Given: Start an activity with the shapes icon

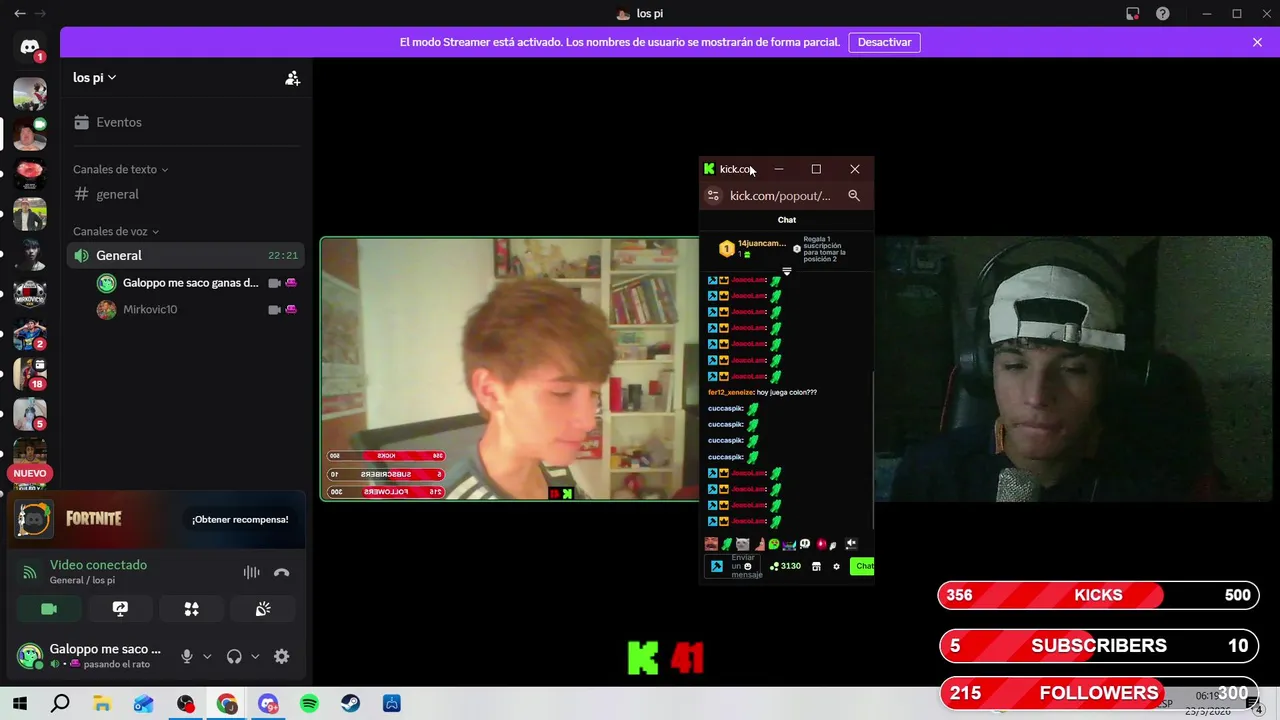Looking at the screenshot, I should click(x=192, y=609).
